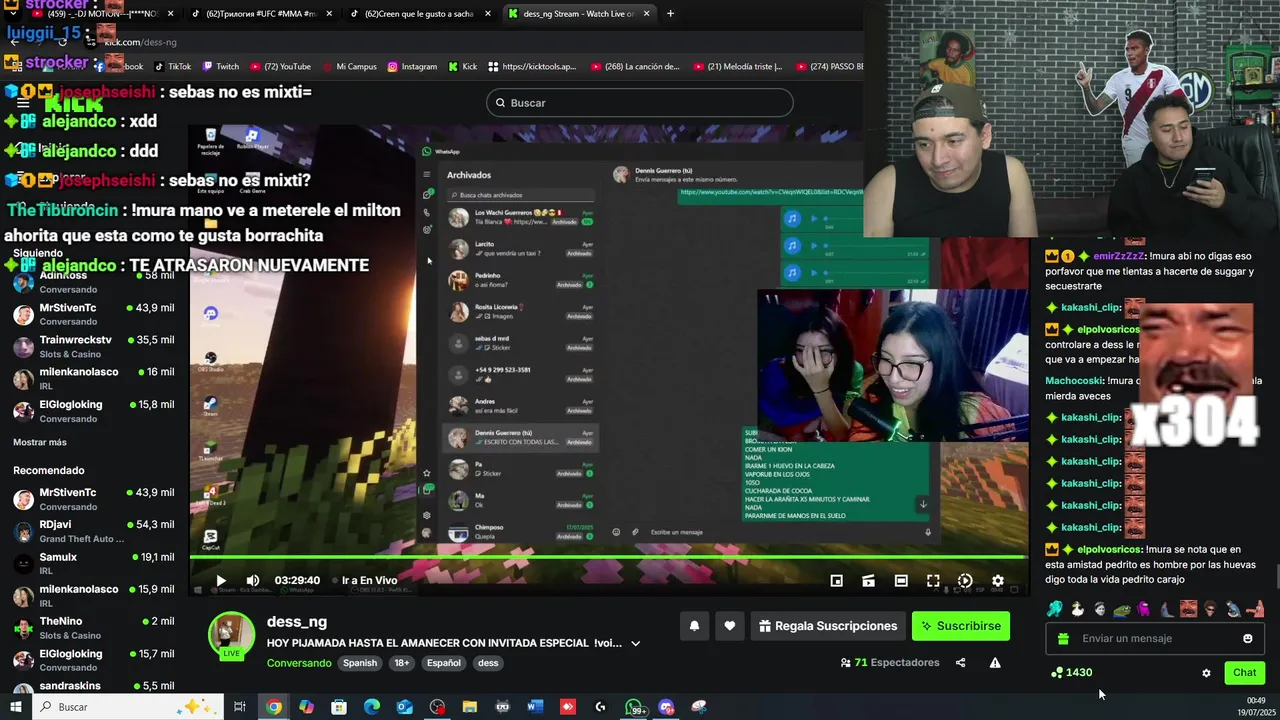Open player settings gear icon
Screen dimensions: 1280x720
coord(997,580)
